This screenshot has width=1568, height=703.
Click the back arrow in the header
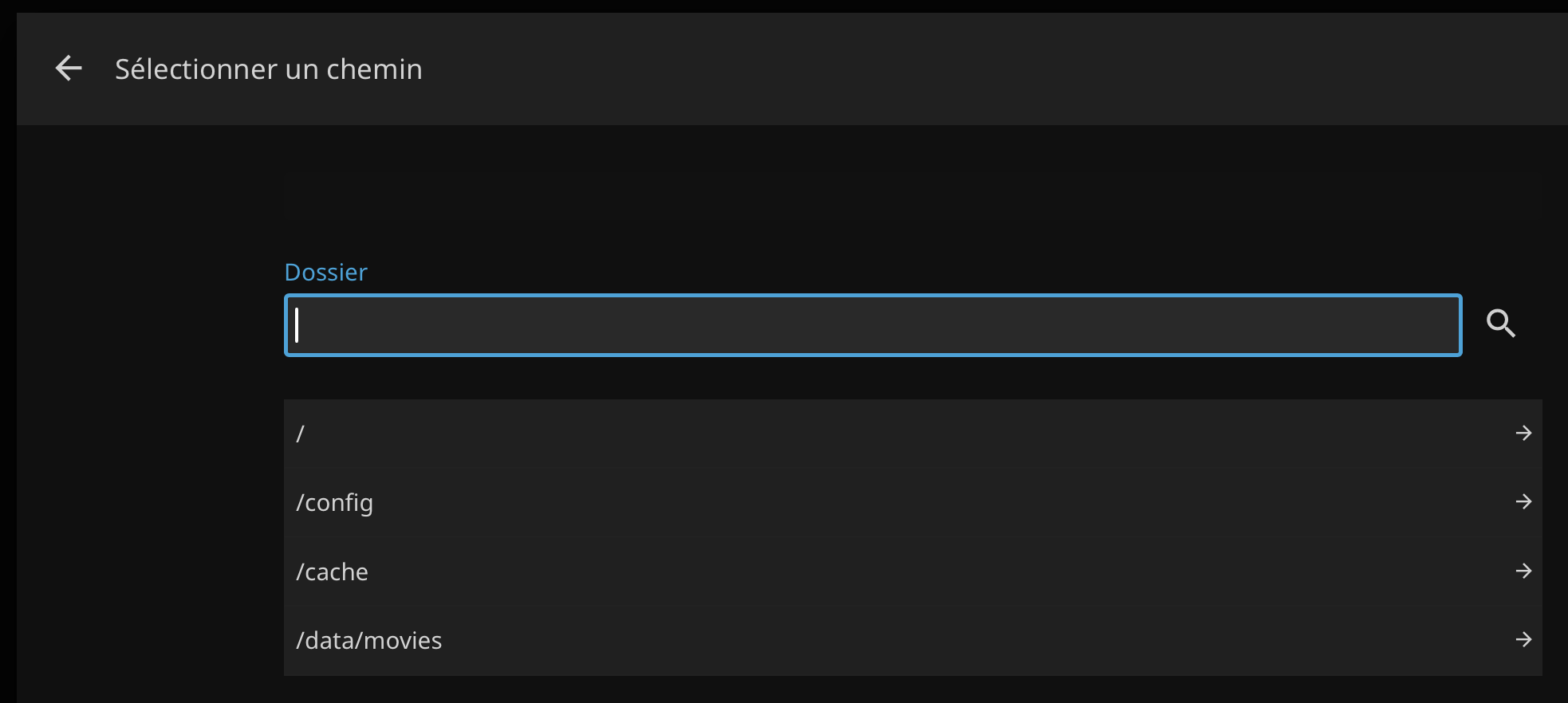coord(69,69)
